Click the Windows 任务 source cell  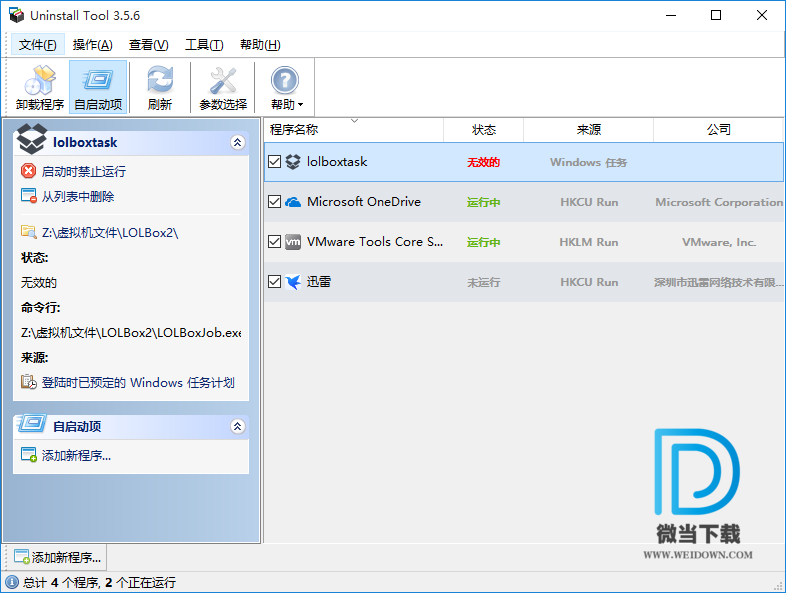pyautogui.click(x=588, y=162)
